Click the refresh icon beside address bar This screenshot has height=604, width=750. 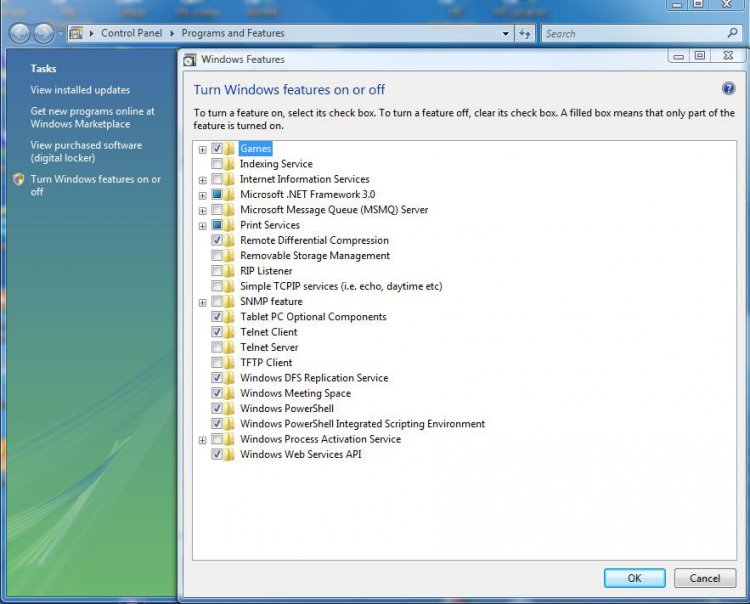(525, 33)
